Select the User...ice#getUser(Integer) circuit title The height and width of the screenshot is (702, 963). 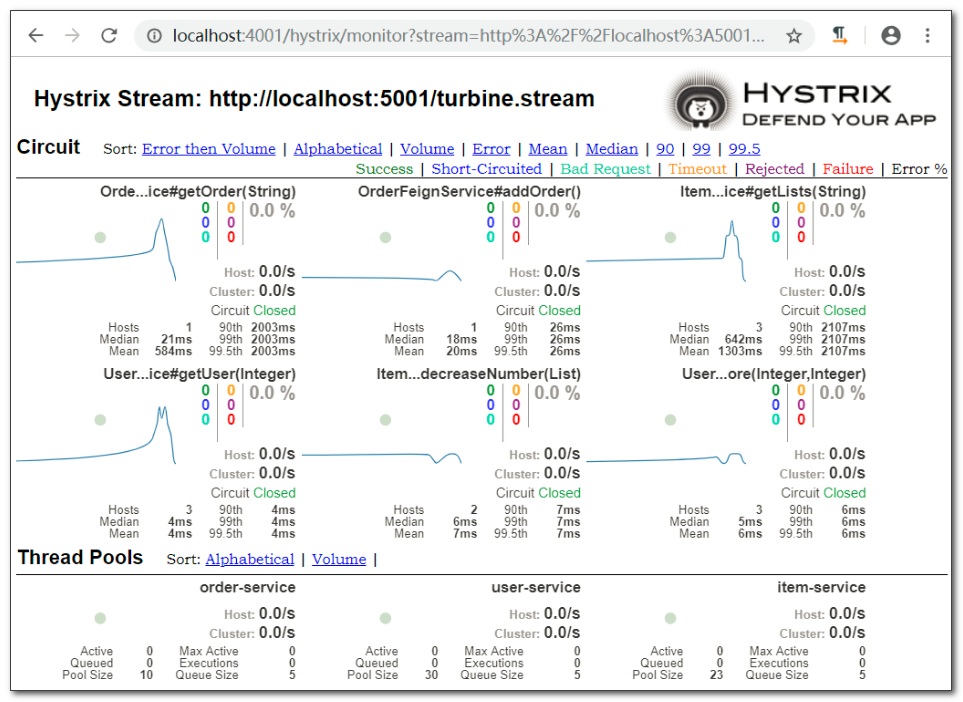click(200, 374)
